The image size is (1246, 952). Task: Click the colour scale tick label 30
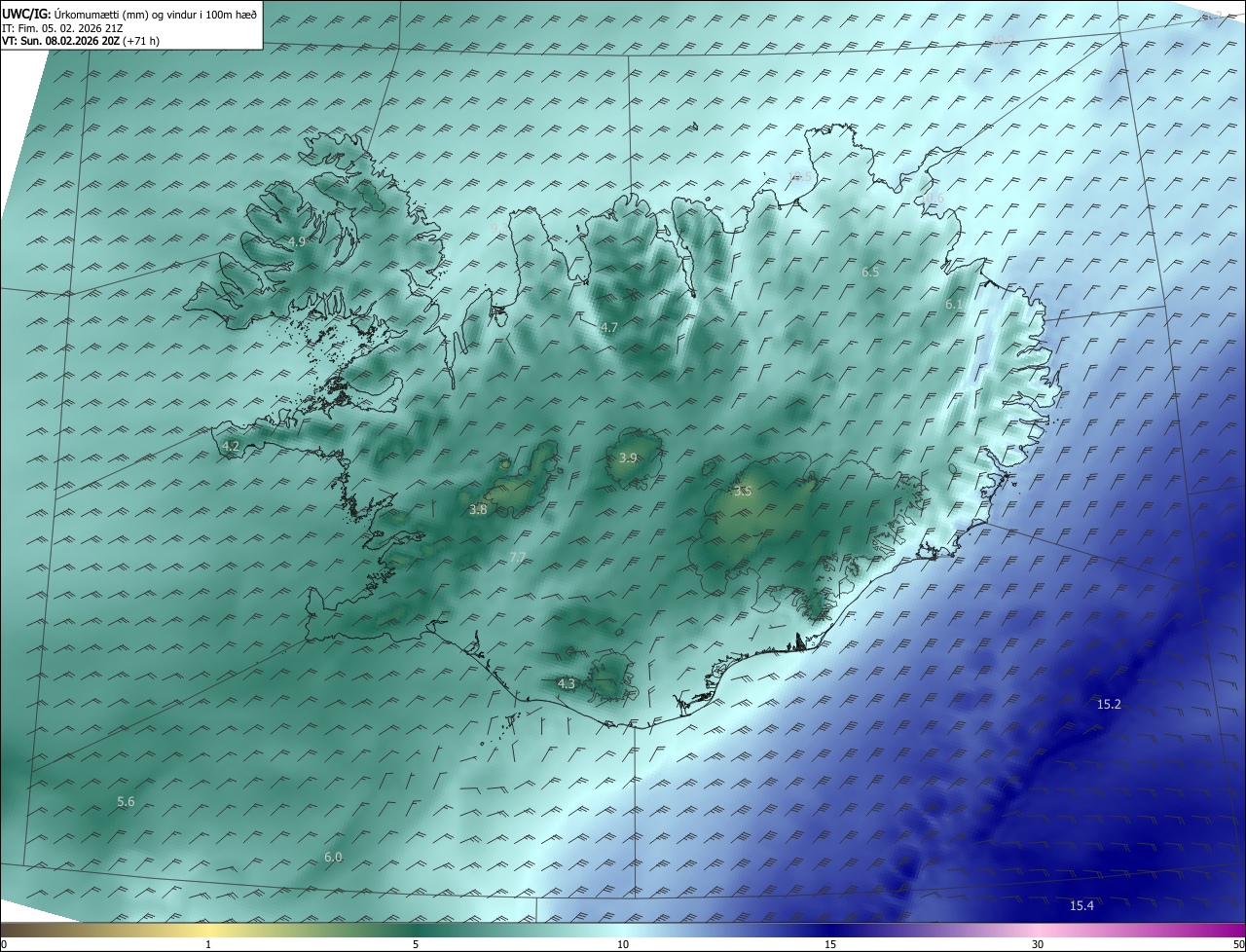point(1038,944)
